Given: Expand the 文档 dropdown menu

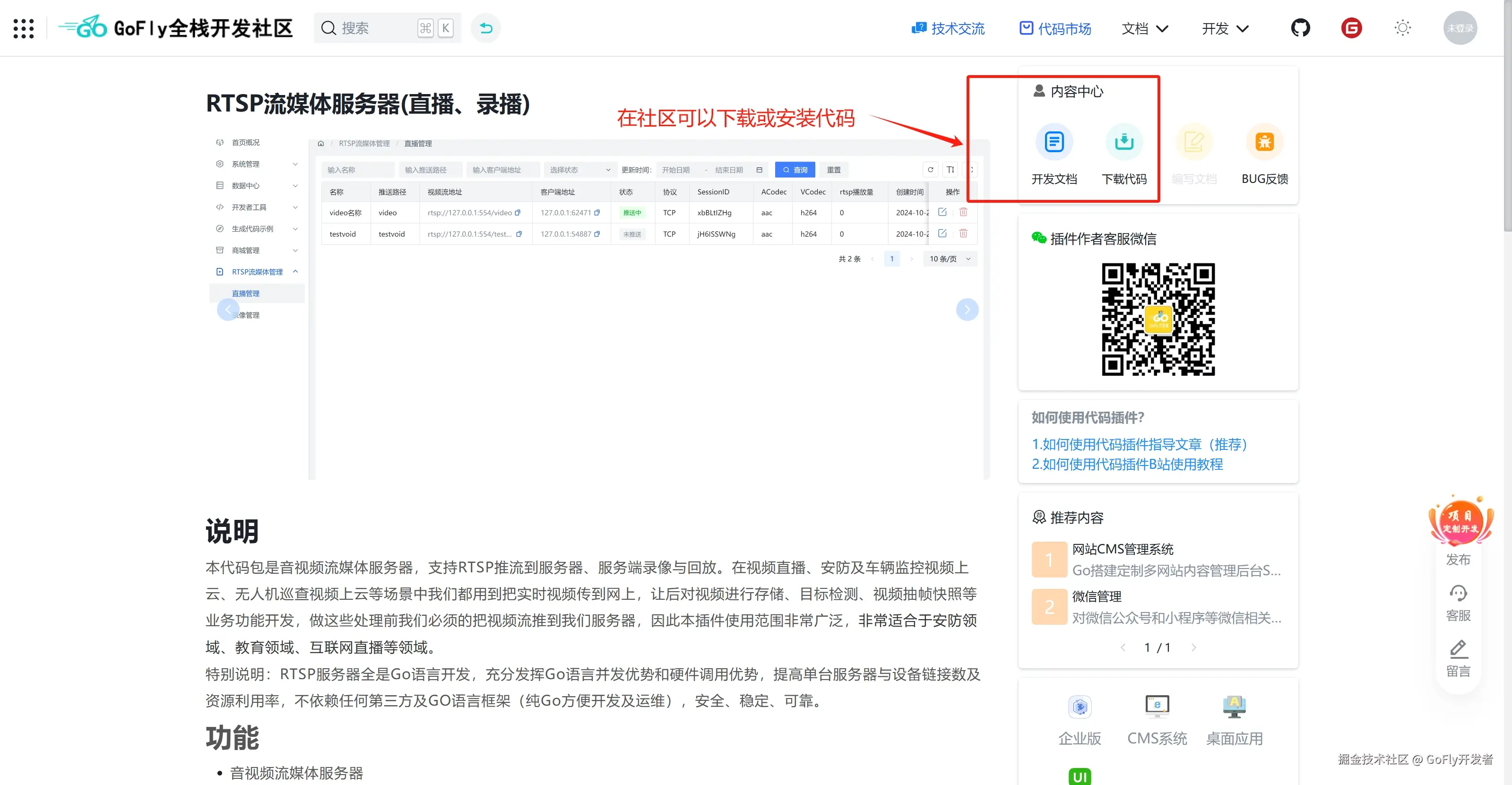Looking at the screenshot, I should [x=1145, y=28].
